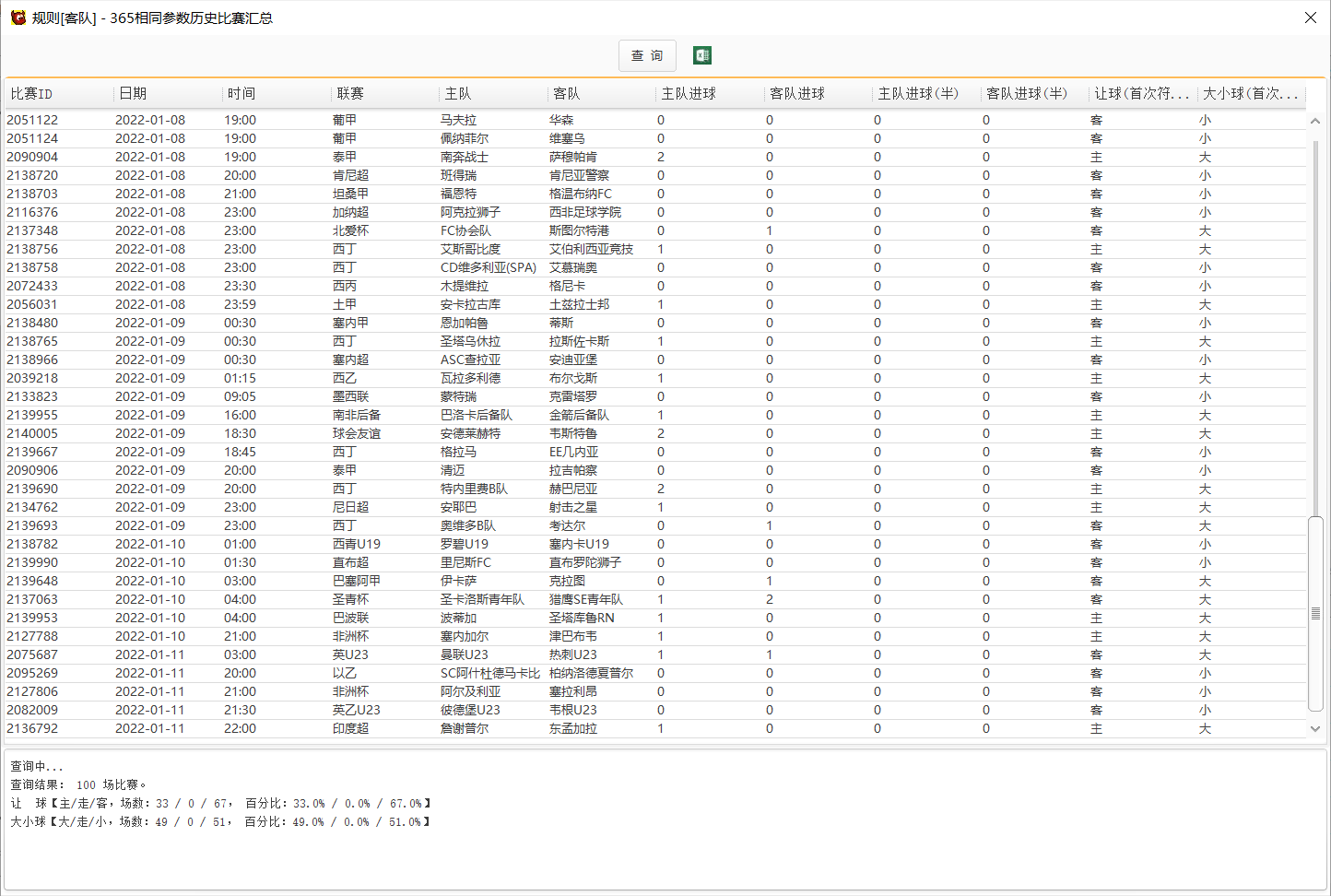Screen dimensions: 1331x896
Task: Select match ID 2072433
Action: [32, 286]
